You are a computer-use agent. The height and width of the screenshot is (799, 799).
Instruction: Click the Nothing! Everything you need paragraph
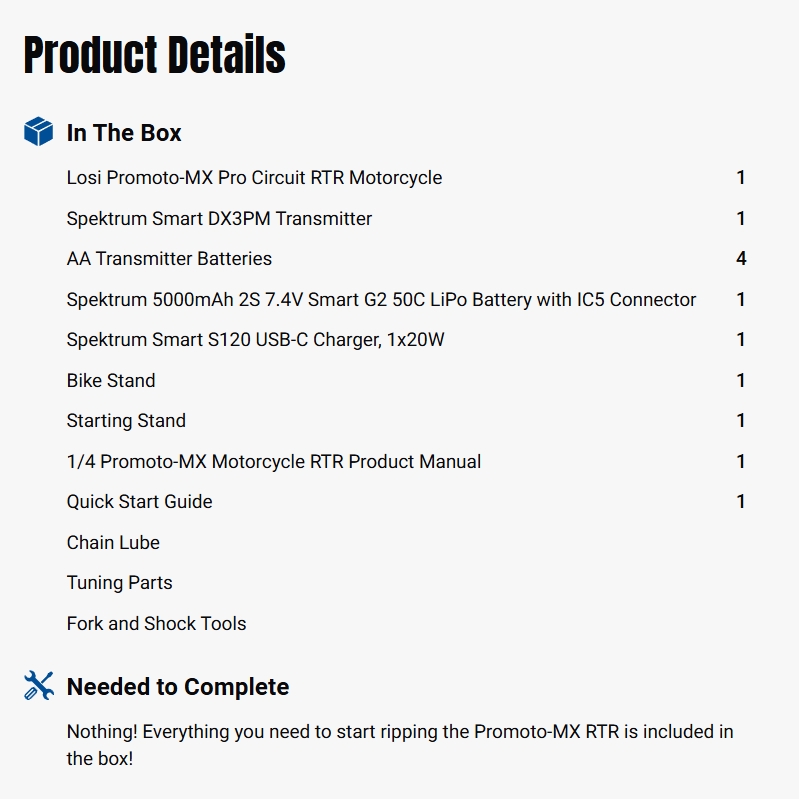[x=399, y=745]
